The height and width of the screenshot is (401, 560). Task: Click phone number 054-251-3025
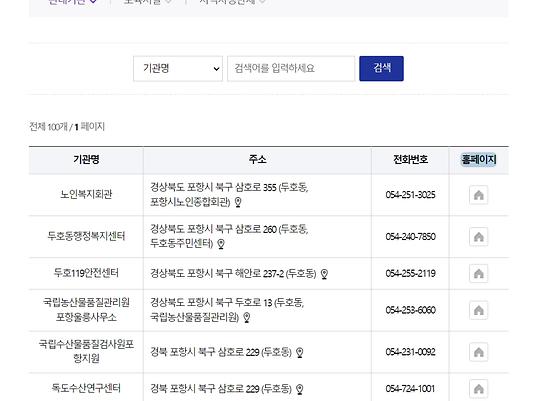coord(410,195)
